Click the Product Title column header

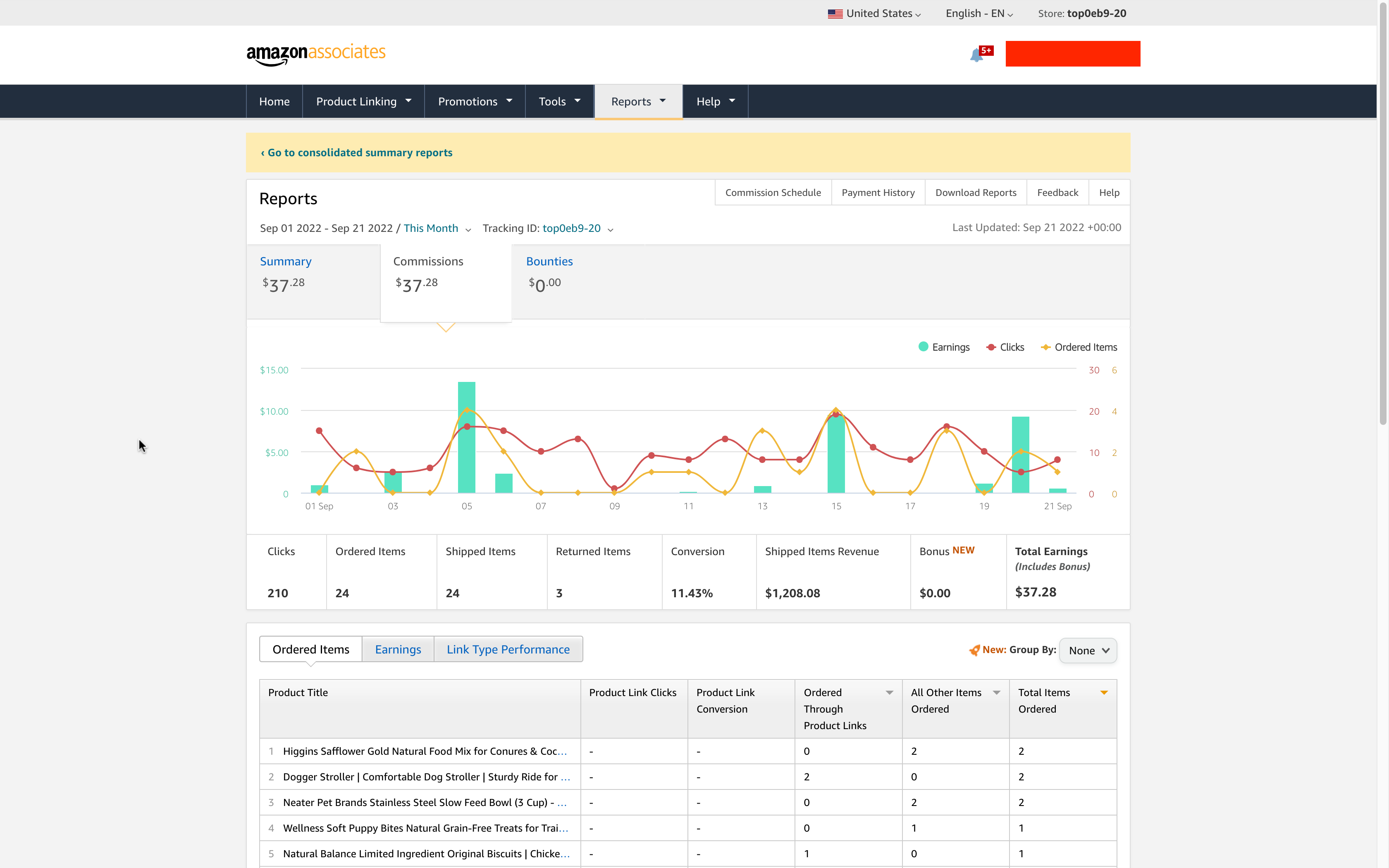(420, 709)
